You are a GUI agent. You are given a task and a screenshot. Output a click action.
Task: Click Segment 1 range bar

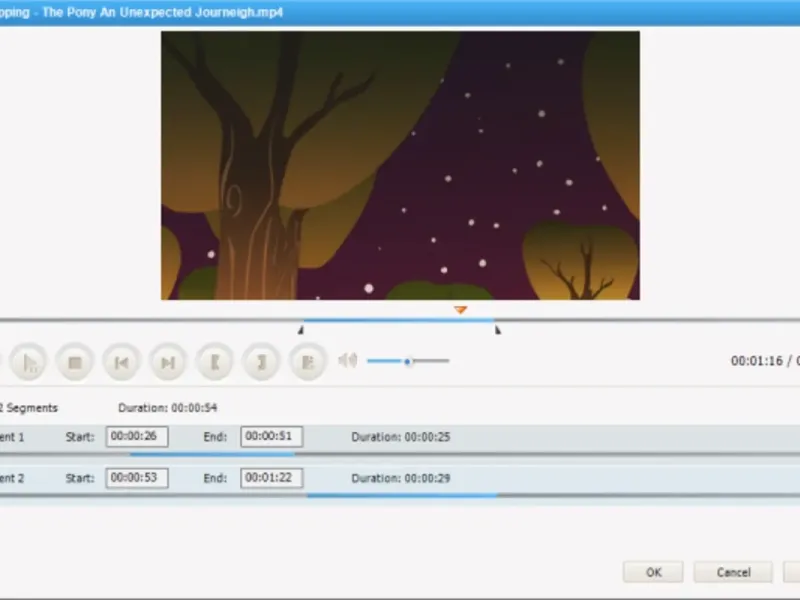[x=212, y=454]
